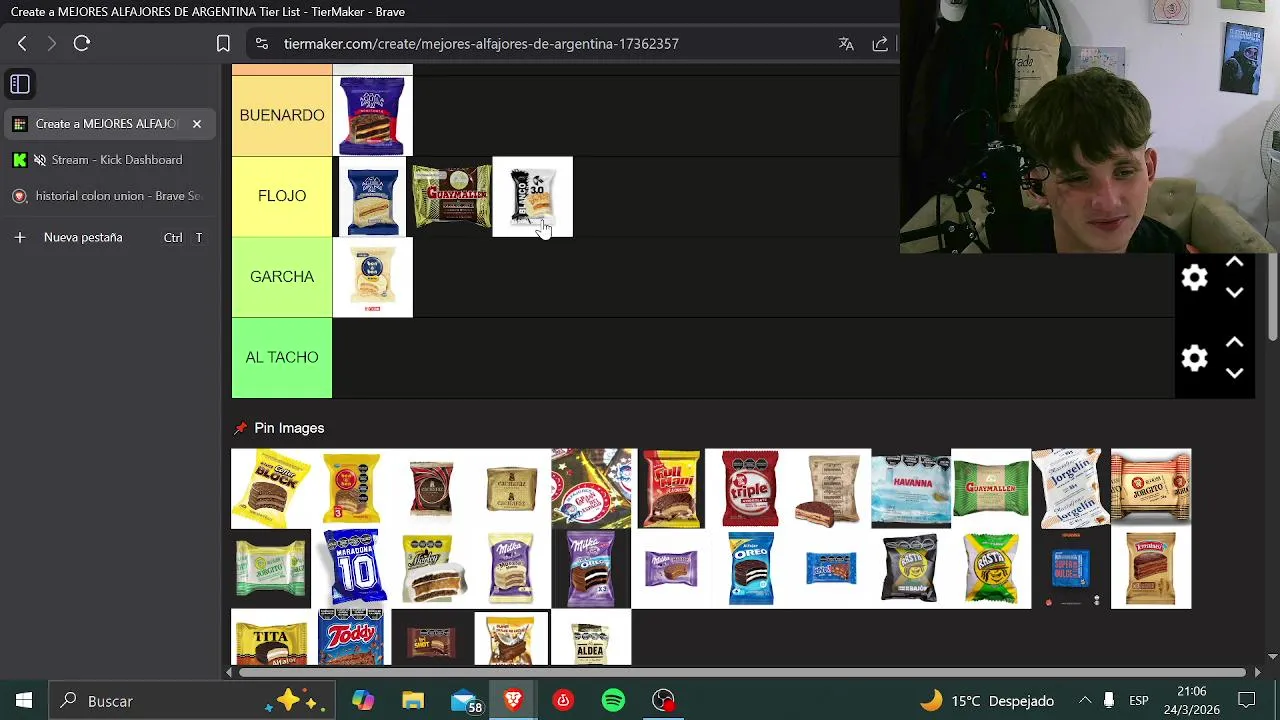
Task: Move the GARCHA row down
Action: coord(1234,293)
